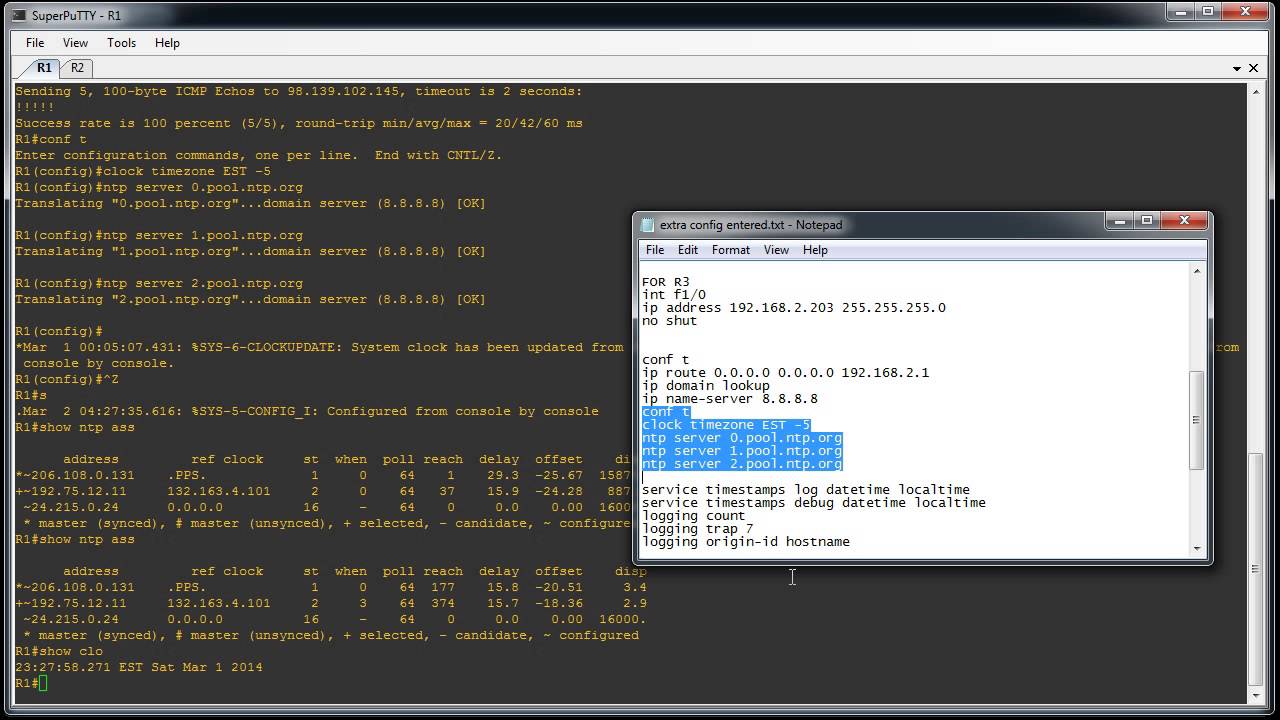
Task: Open the SuperPuTTY View menu
Action: [x=75, y=43]
